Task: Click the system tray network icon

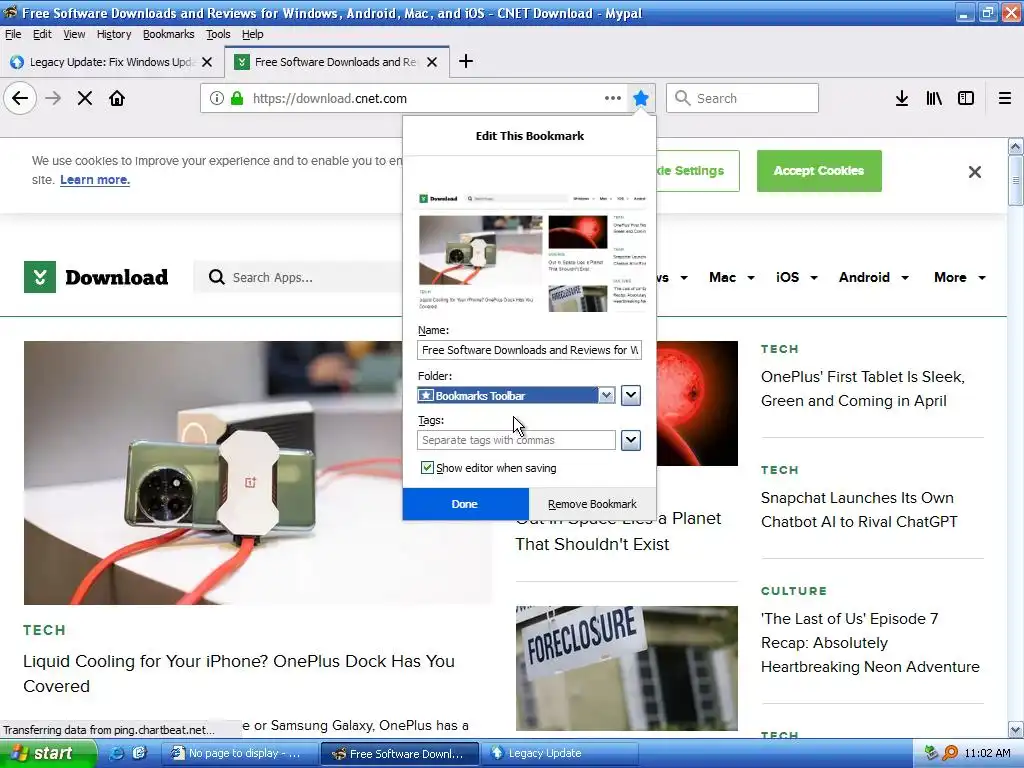Action: pos(932,753)
